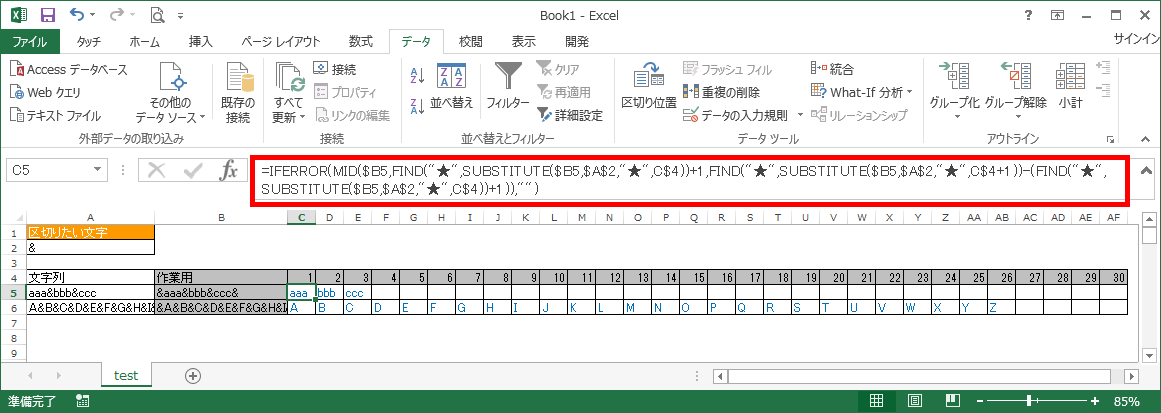Viewport: 1161px width, 413px height.
Task: Add a new sheet with plus icon
Action: click(193, 375)
